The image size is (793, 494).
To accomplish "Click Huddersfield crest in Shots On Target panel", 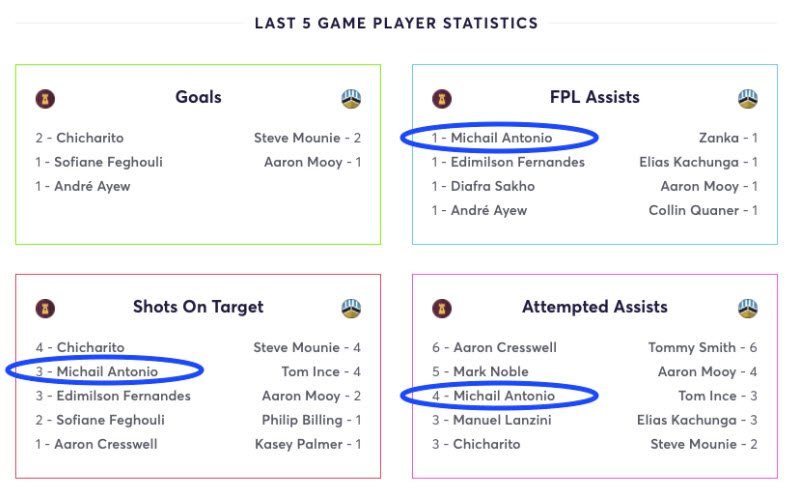I will coord(351,308).
